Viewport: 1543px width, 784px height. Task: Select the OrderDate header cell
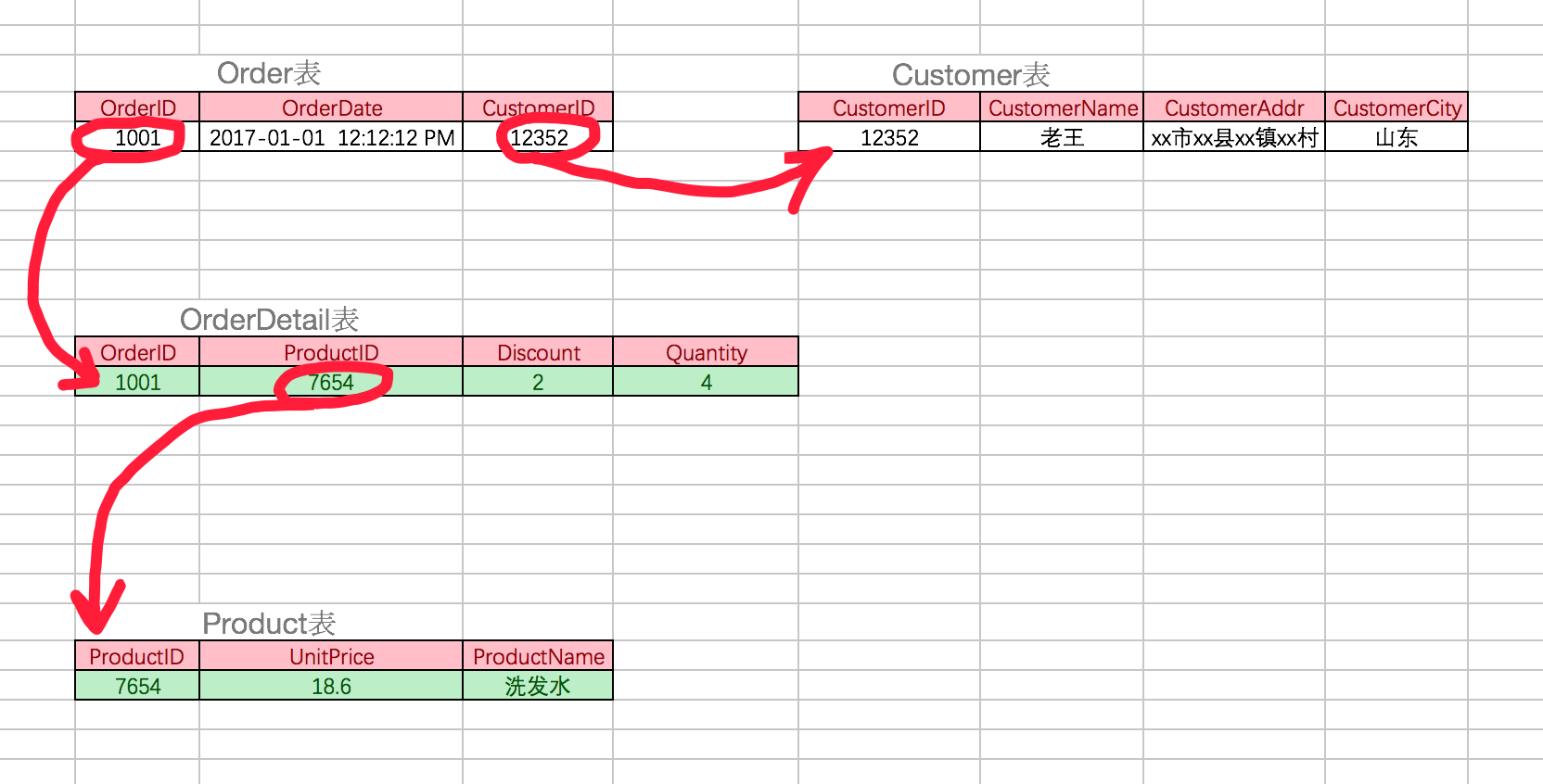tap(331, 107)
